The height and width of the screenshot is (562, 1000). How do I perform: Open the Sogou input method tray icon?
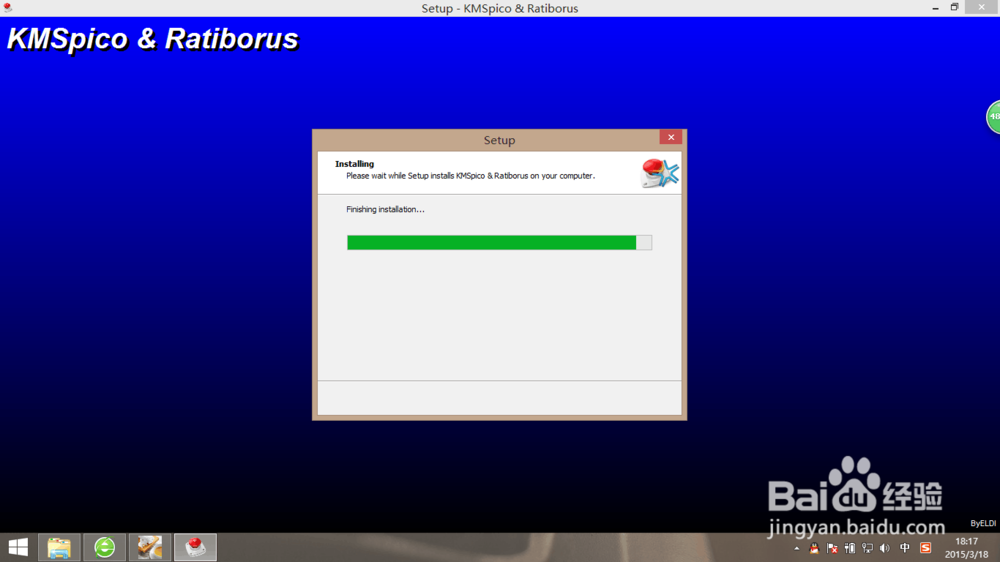click(x=925, y=548)
